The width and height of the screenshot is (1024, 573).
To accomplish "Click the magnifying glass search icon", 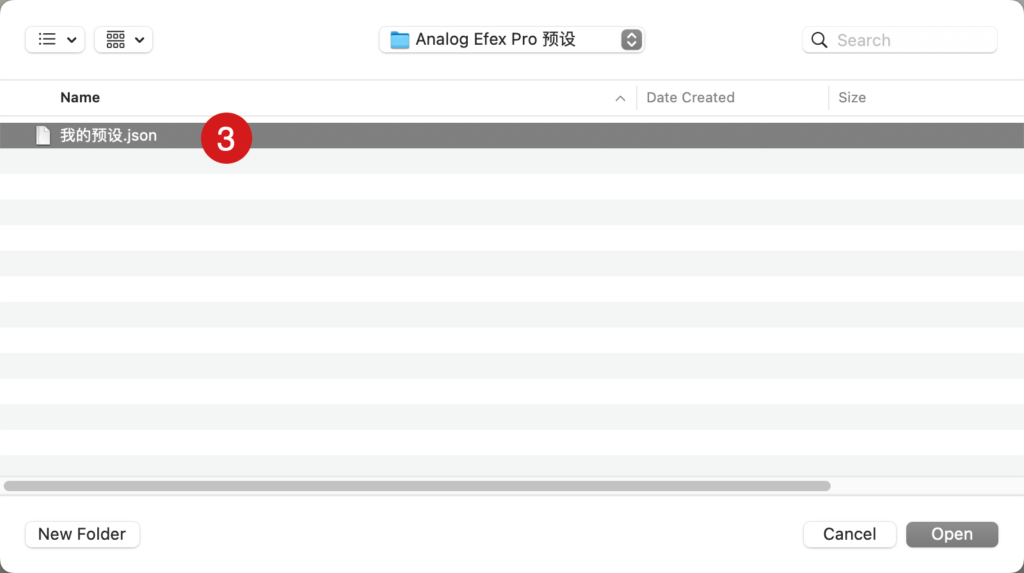I will click(819, 40).
